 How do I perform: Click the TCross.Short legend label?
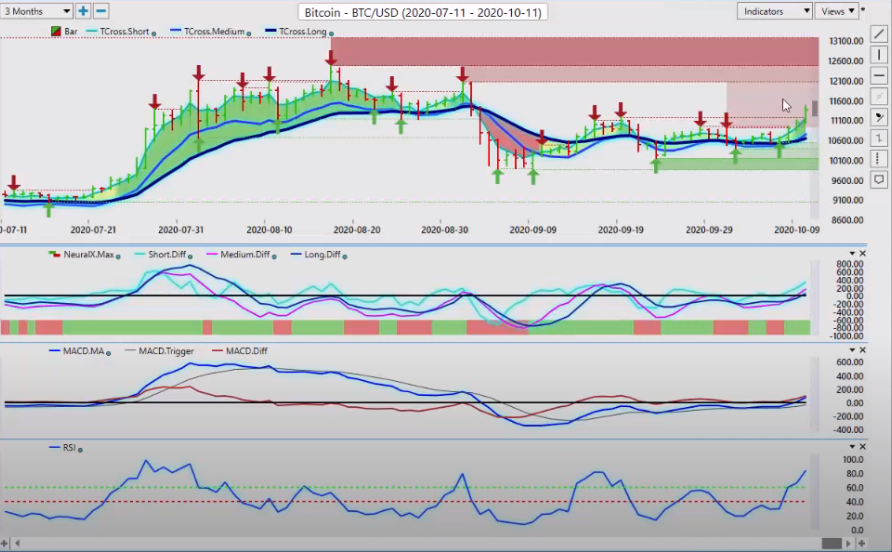pos(124,31)
